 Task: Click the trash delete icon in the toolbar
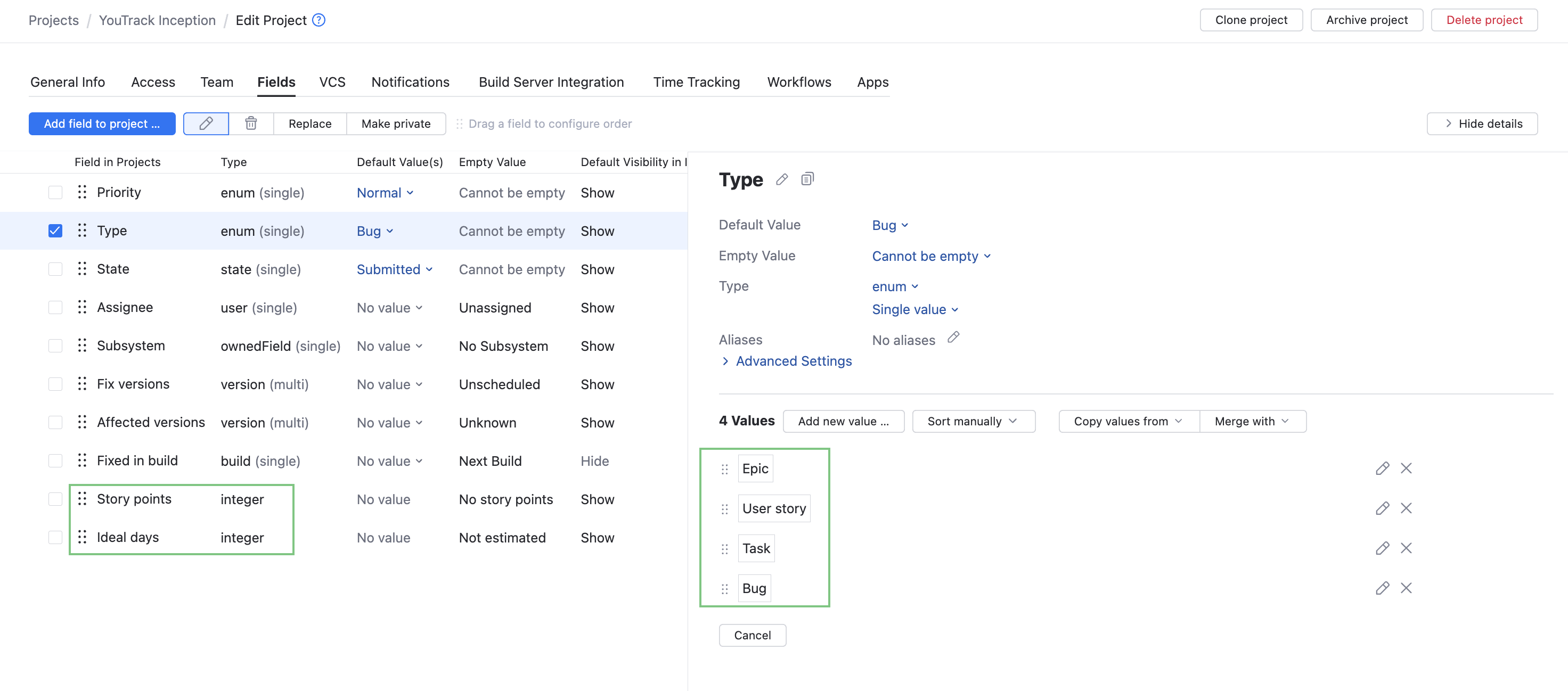click(251, 124)
